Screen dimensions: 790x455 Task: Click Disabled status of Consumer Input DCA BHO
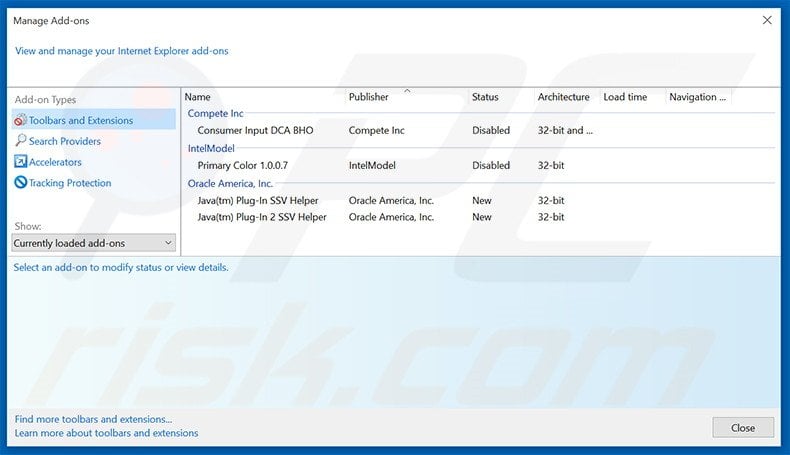point(491,131)
